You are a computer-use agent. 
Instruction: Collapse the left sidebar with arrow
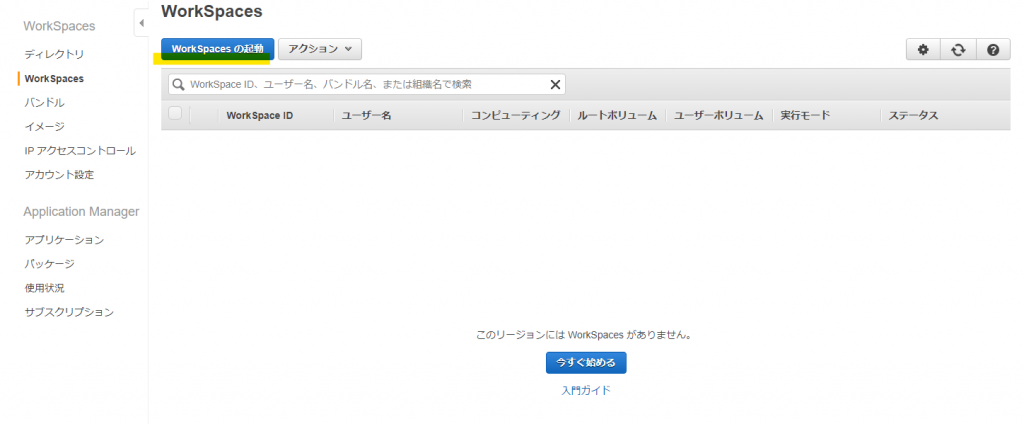[x=141, y=23]
